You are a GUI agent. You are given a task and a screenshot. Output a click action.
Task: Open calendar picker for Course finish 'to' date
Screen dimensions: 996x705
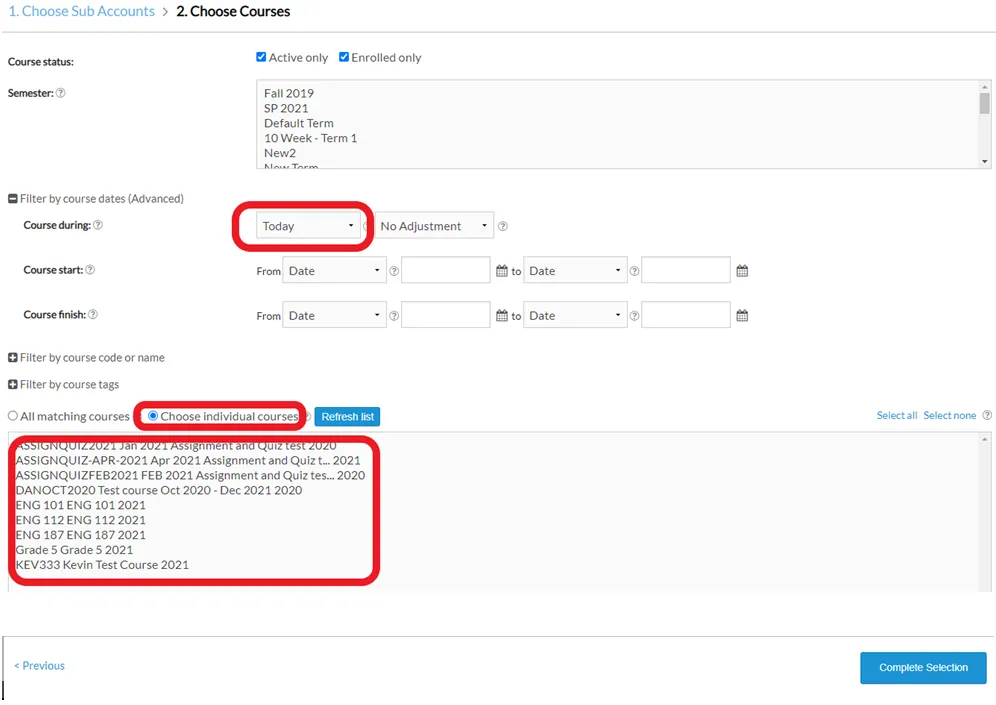742,316
